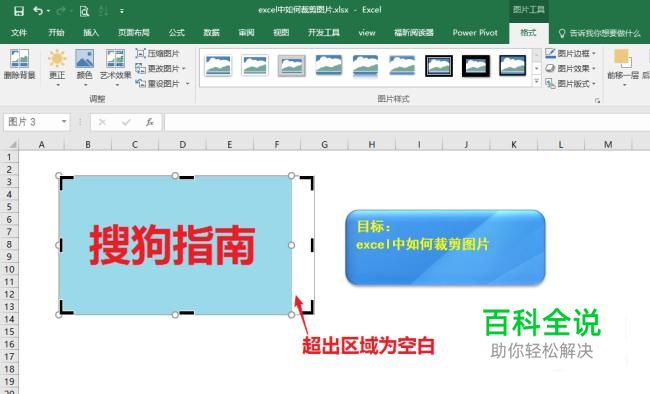The image size is (650, 394).
Task: Open the undo history dropdown arrow
Action: pos(49,11)
